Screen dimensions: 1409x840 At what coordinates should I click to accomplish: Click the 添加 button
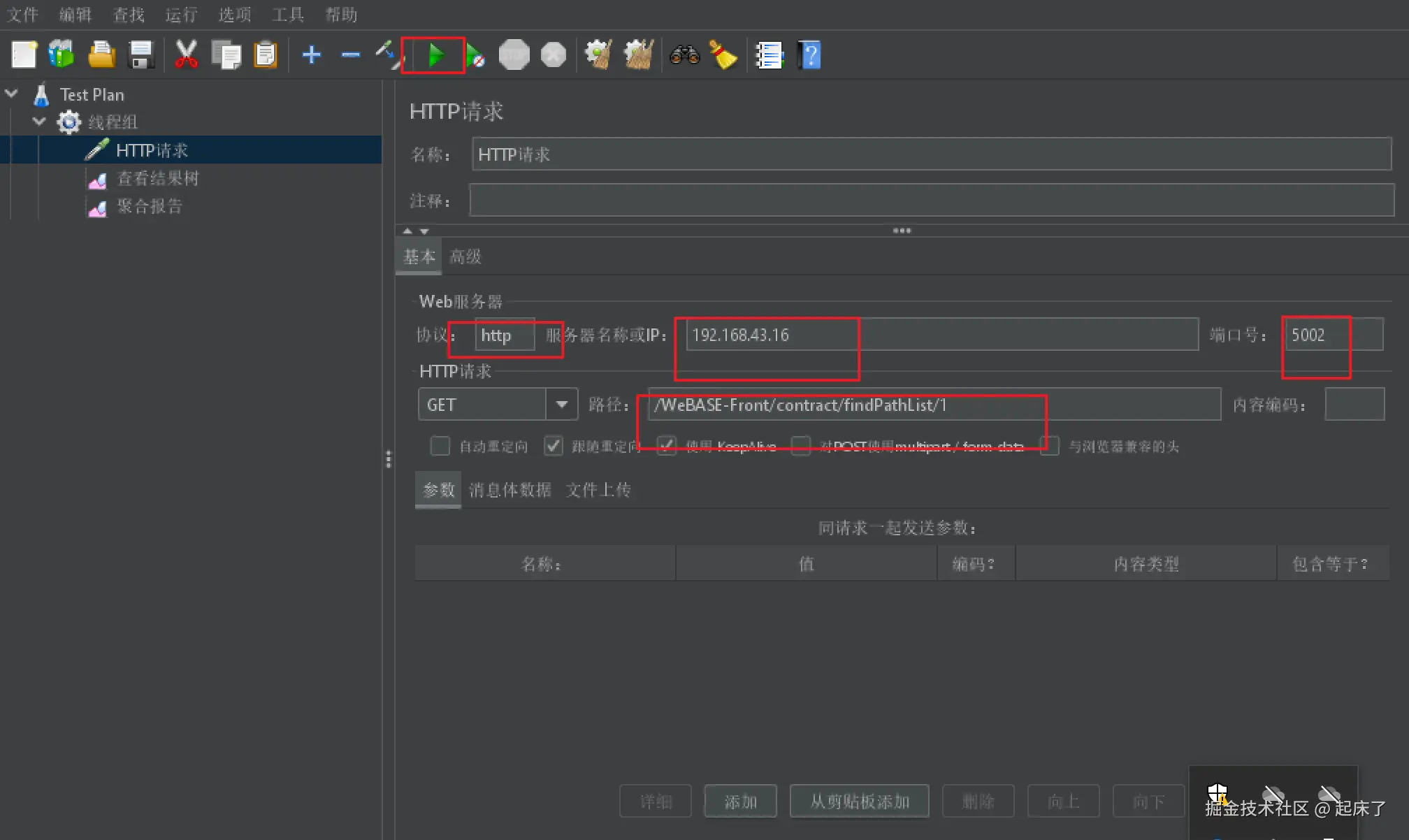coord(740,802)
